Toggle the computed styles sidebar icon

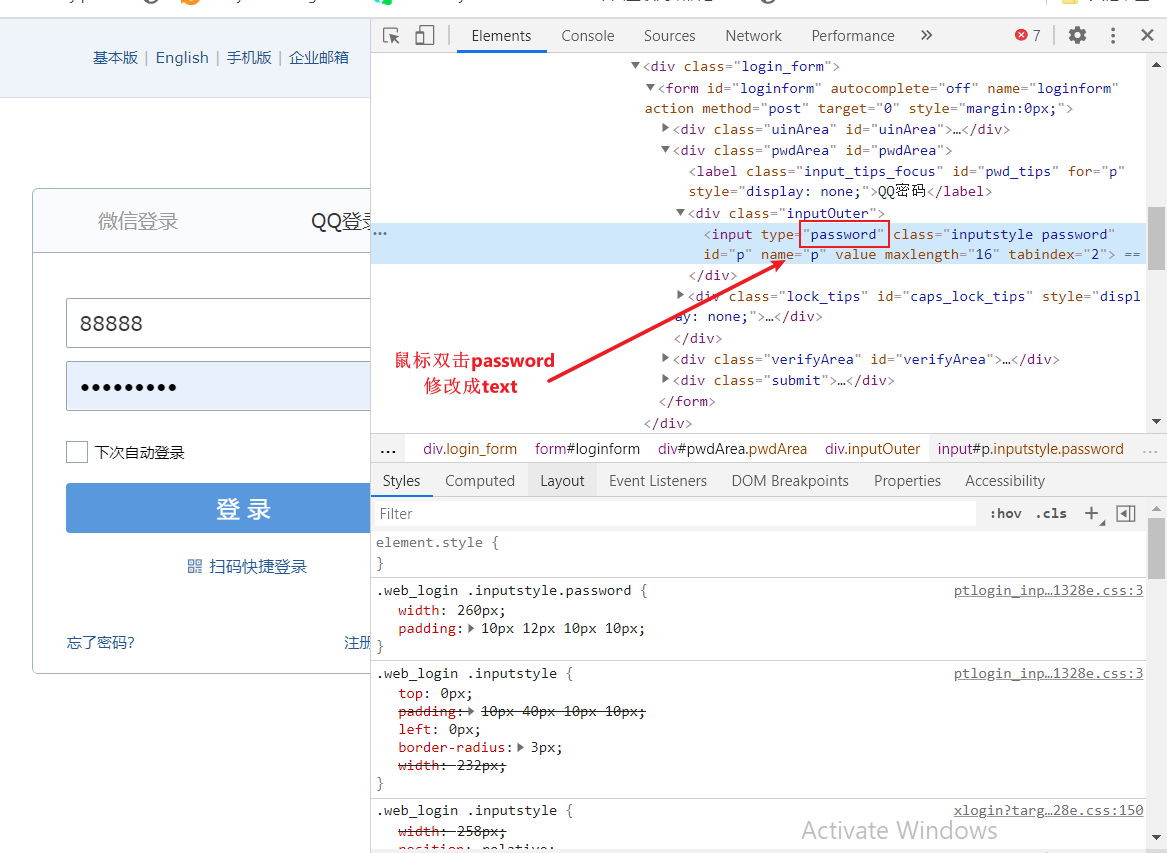click(x=1126, y=513)
